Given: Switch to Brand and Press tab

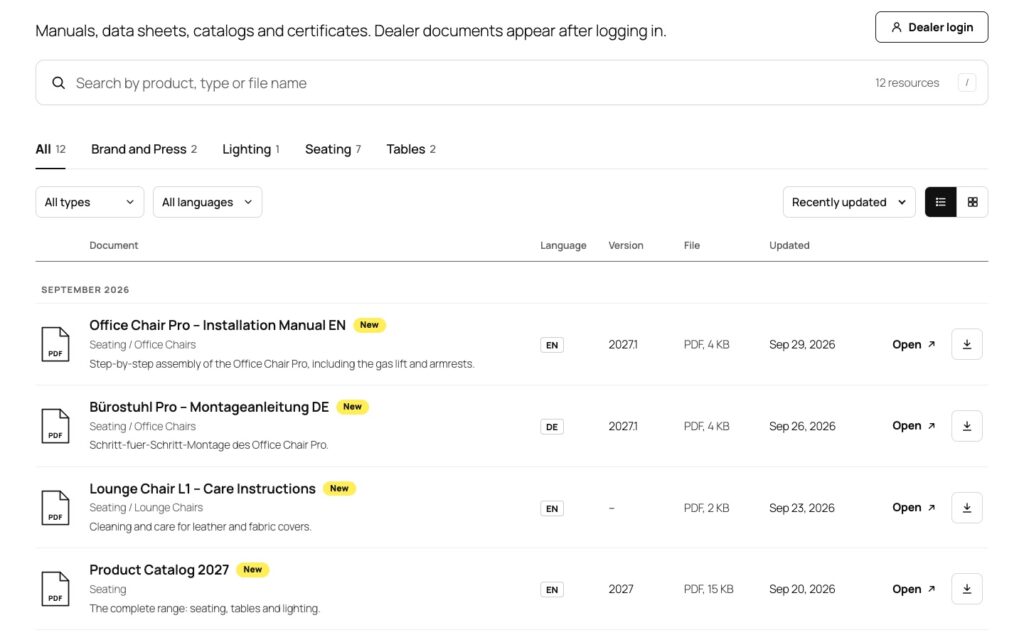Looking at the screenshot, I should tap(144, 150).
